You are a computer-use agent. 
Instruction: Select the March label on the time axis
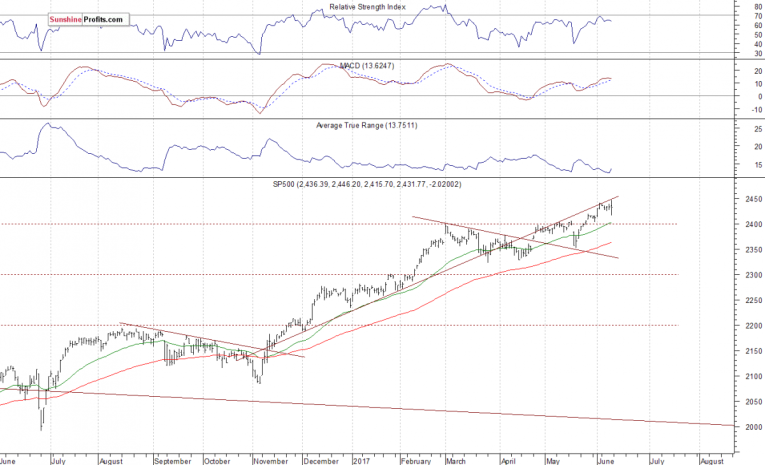point(456,462)
